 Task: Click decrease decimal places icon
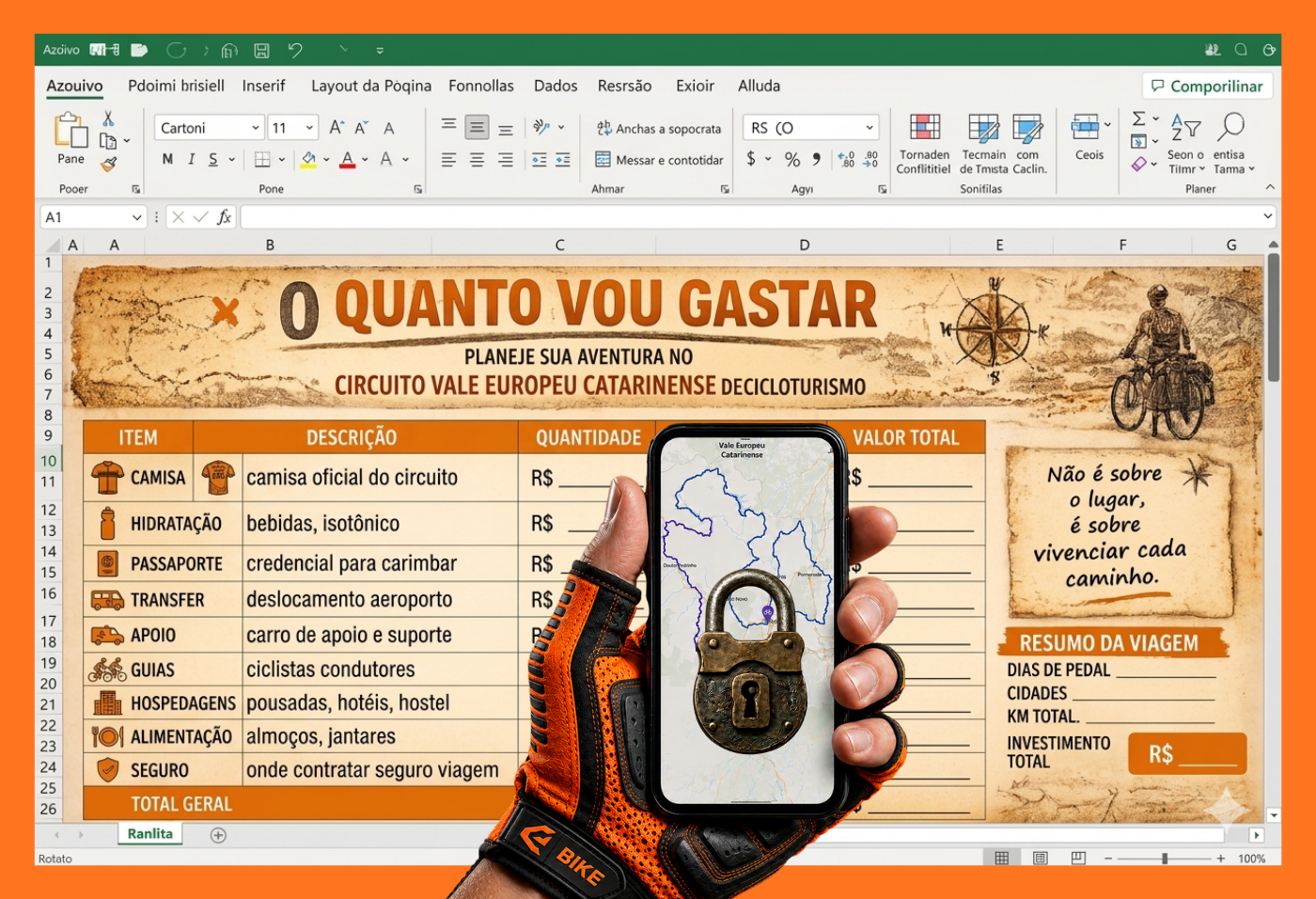pyautogui.click(x=871, y=160)
